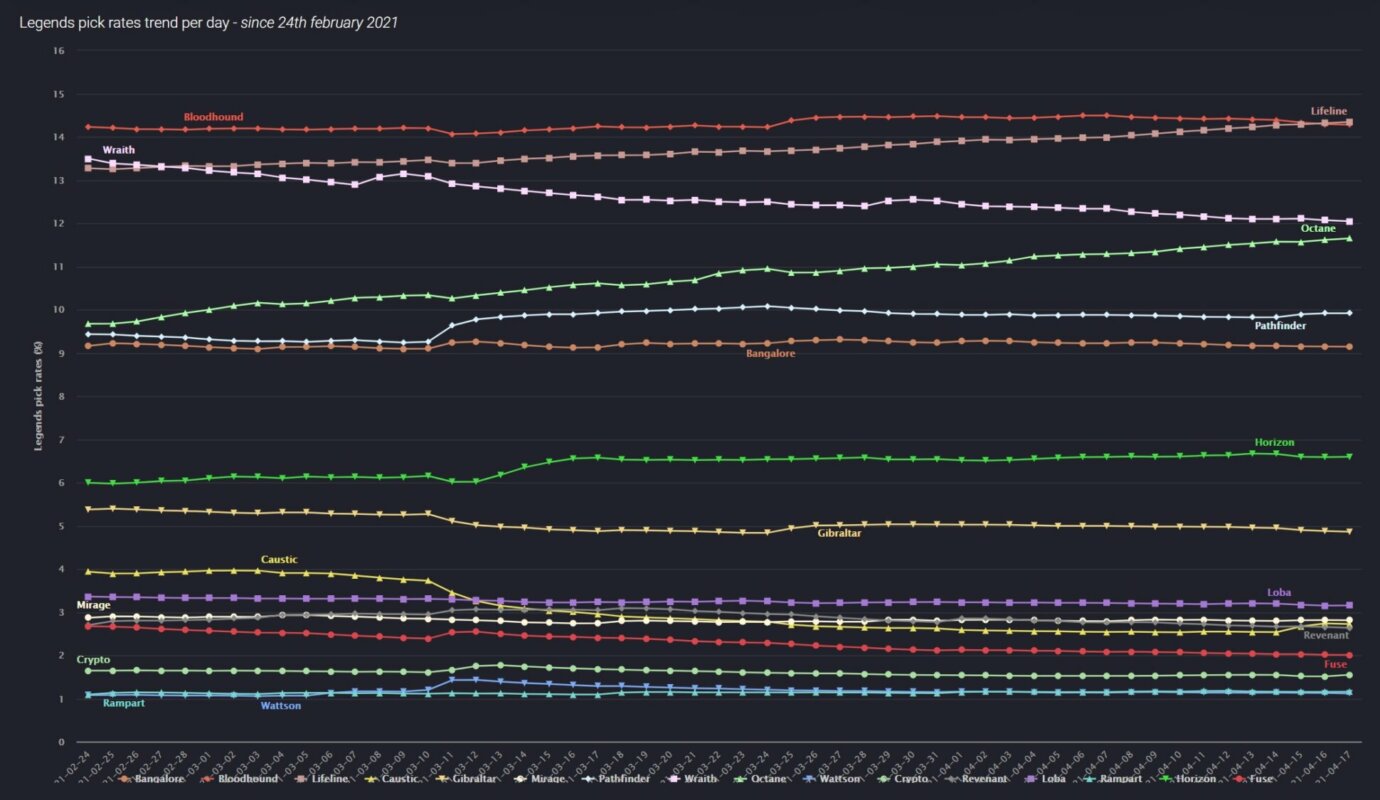Hide Bloodhound series via legend entry

tap(248, 778)
